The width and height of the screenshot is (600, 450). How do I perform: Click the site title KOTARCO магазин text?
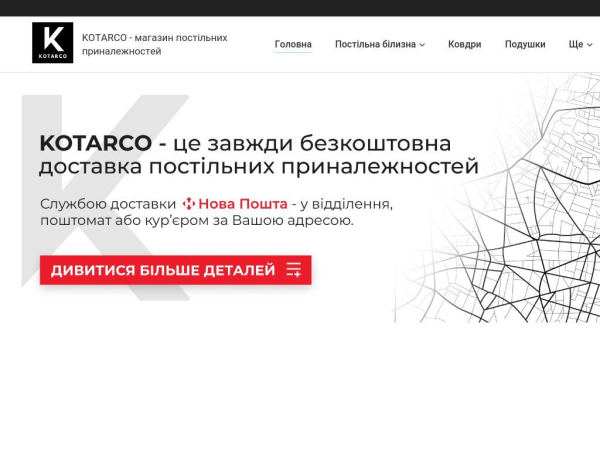[155, 44]
